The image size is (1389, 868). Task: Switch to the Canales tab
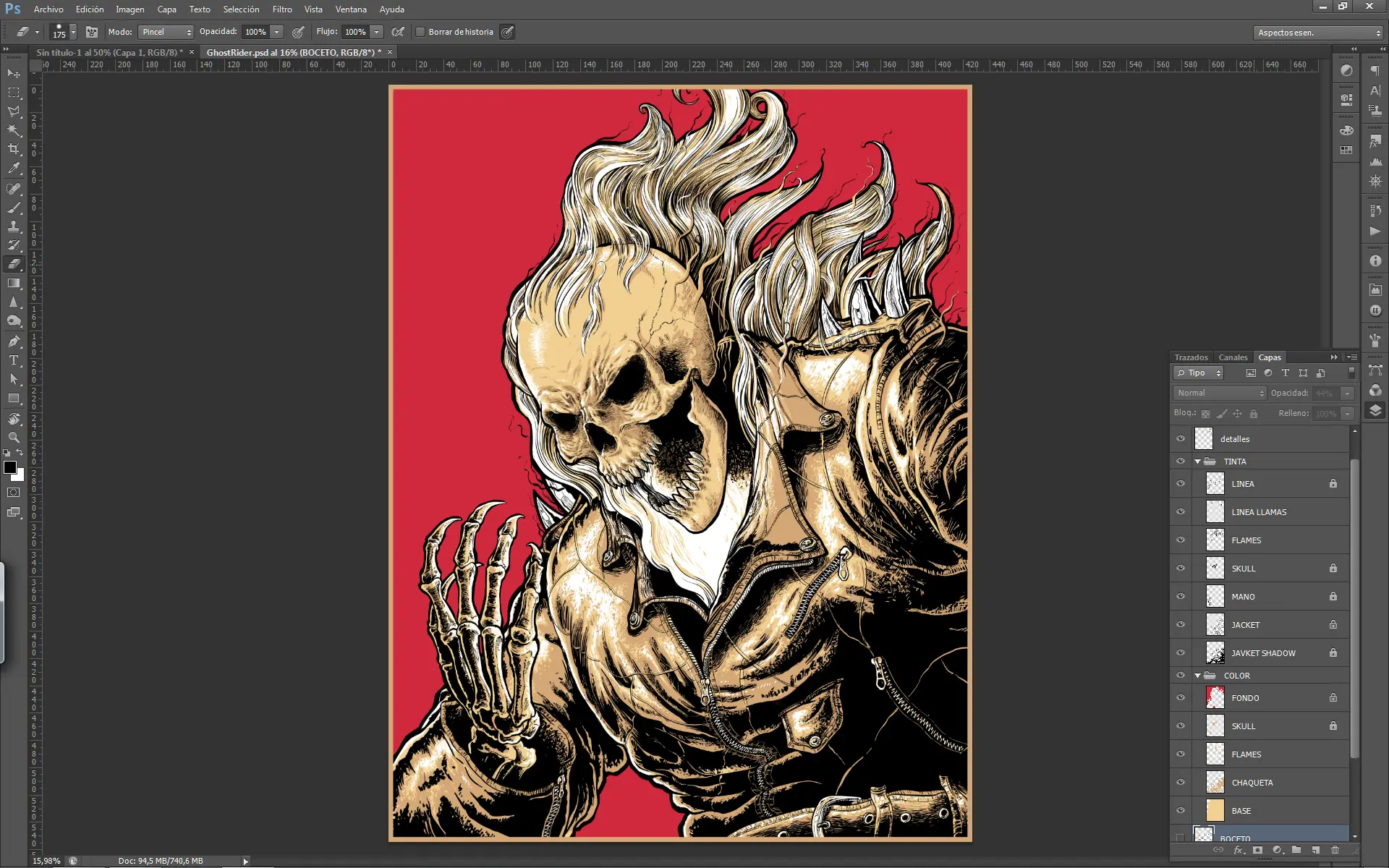[1233, 357]
